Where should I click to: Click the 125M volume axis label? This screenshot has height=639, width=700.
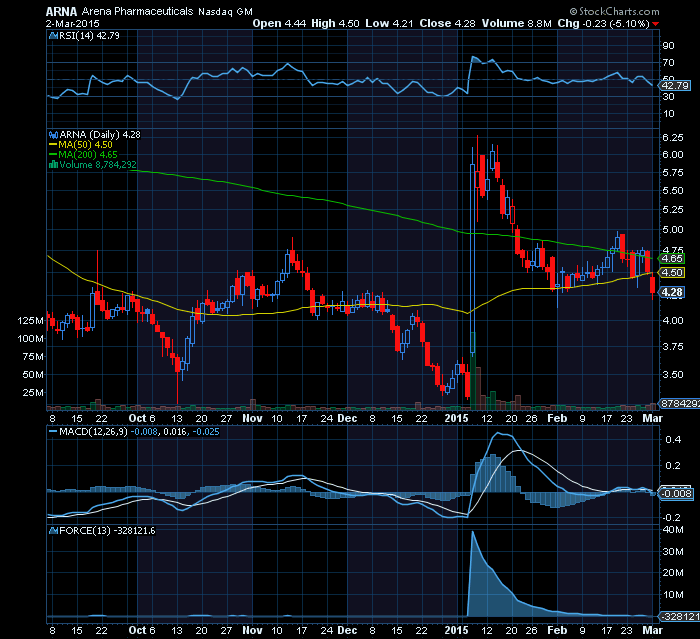(30, 321)
